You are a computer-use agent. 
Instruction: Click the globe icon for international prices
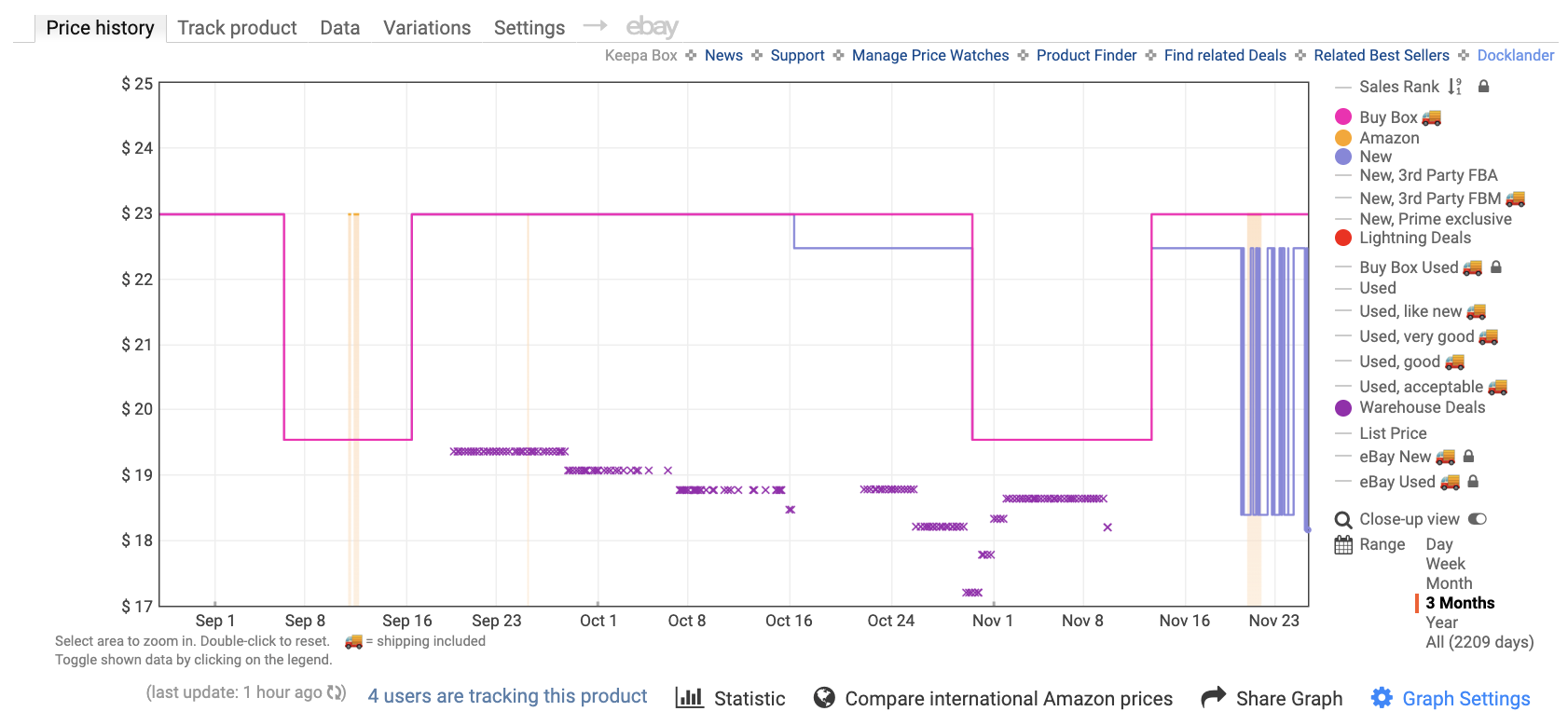[824, 697]
